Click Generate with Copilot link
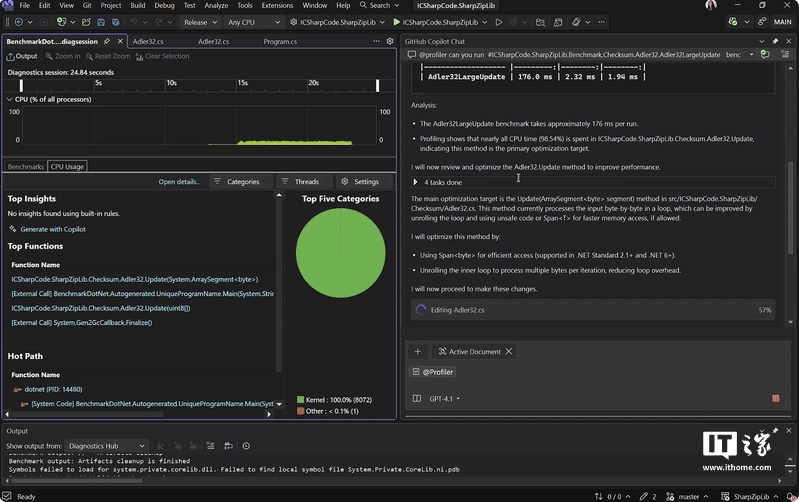This screenshot has height=502, width=799. [x=53, y=229]
